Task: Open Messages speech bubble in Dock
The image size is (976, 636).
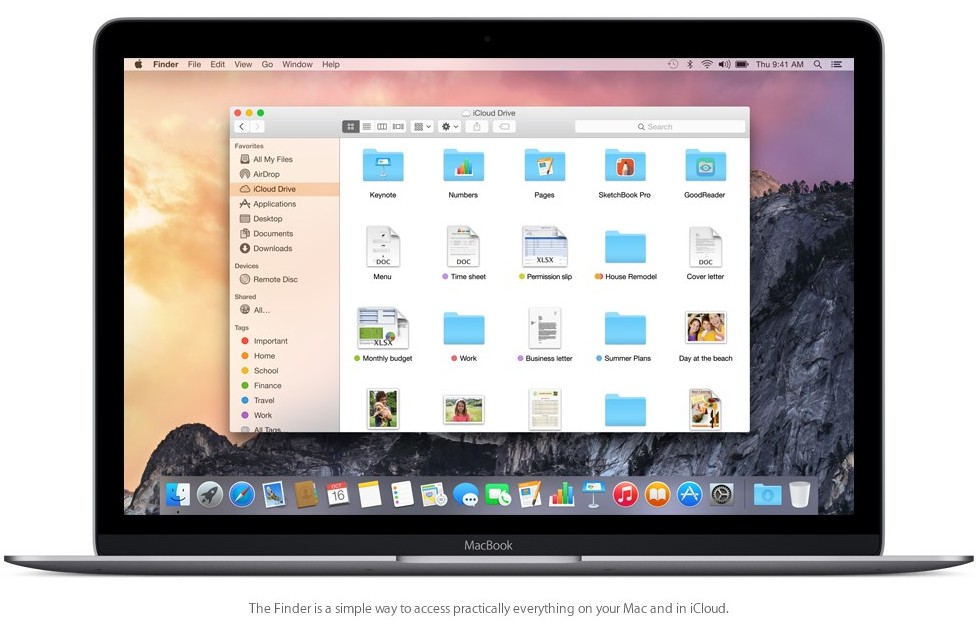Action: [466, 495]
